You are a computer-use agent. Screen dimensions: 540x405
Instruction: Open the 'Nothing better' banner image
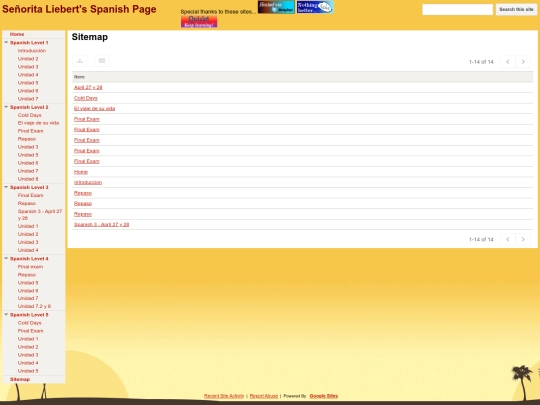[x=315, y=7]
